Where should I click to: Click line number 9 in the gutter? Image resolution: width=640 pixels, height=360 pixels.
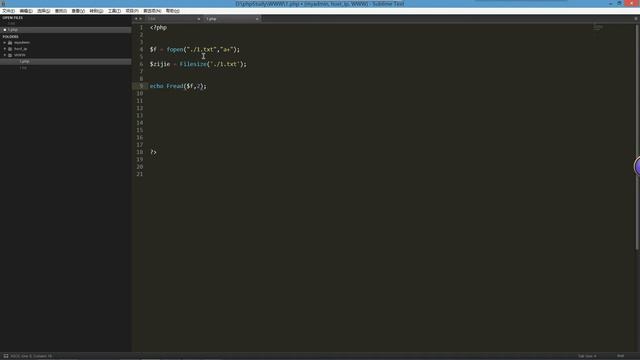click(x=141, y=86)
